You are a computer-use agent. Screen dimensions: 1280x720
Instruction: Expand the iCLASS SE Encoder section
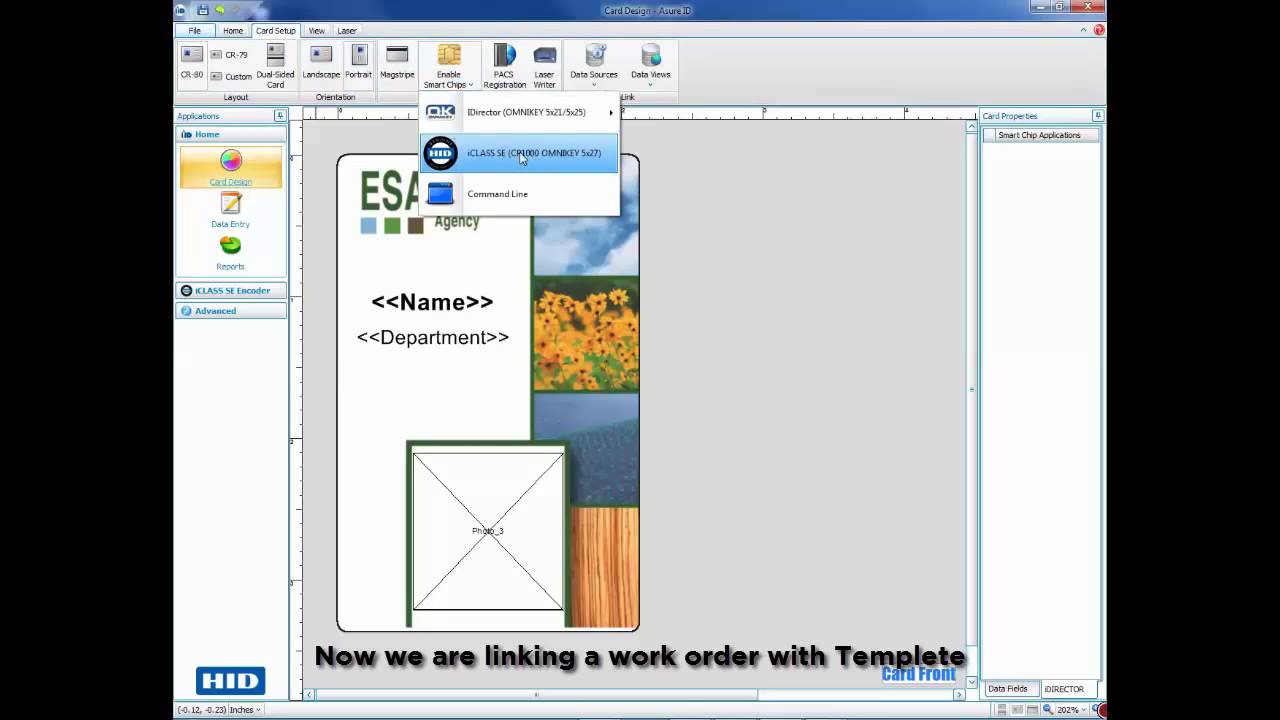coord(231,290)
